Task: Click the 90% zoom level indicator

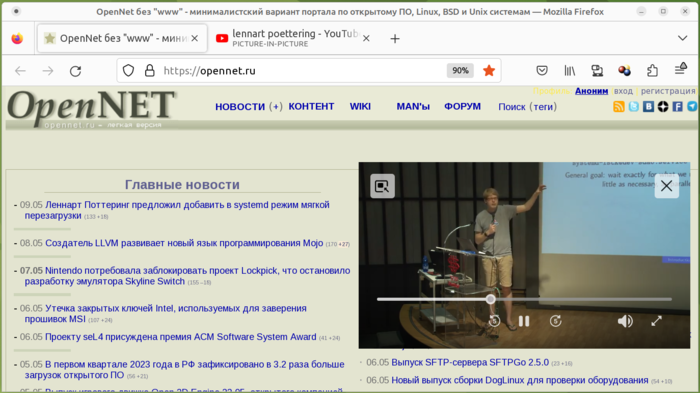Action: tap(460, 71)
